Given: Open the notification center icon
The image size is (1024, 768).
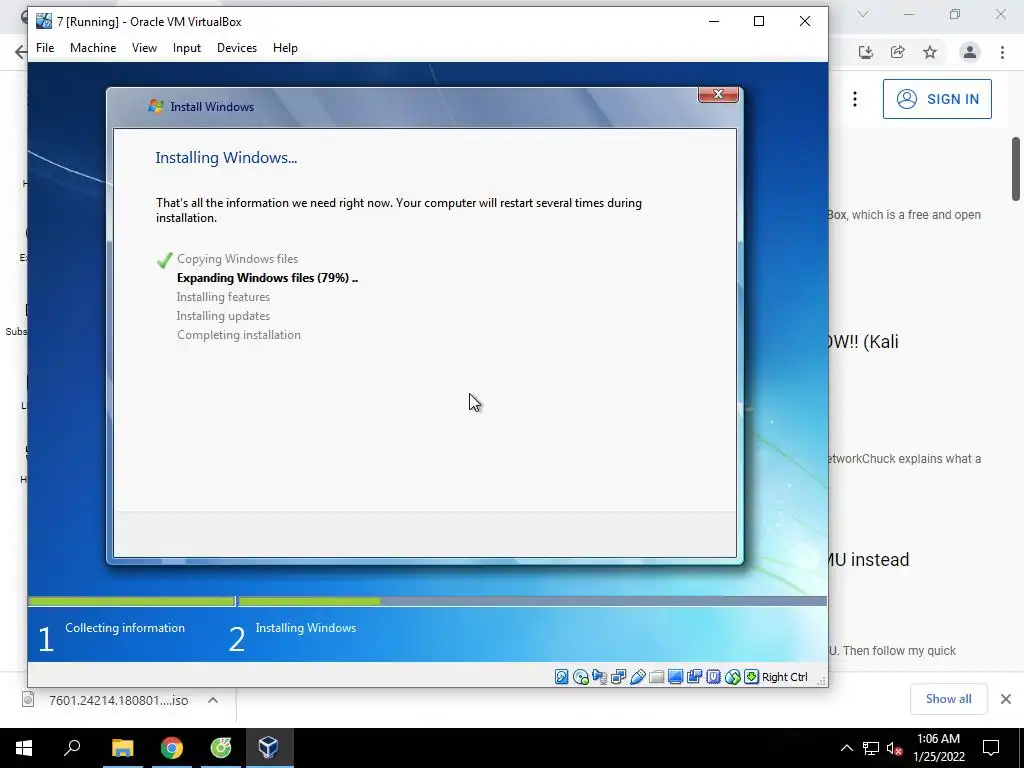Looking at the screenshot, I should (x=991, y=748).
